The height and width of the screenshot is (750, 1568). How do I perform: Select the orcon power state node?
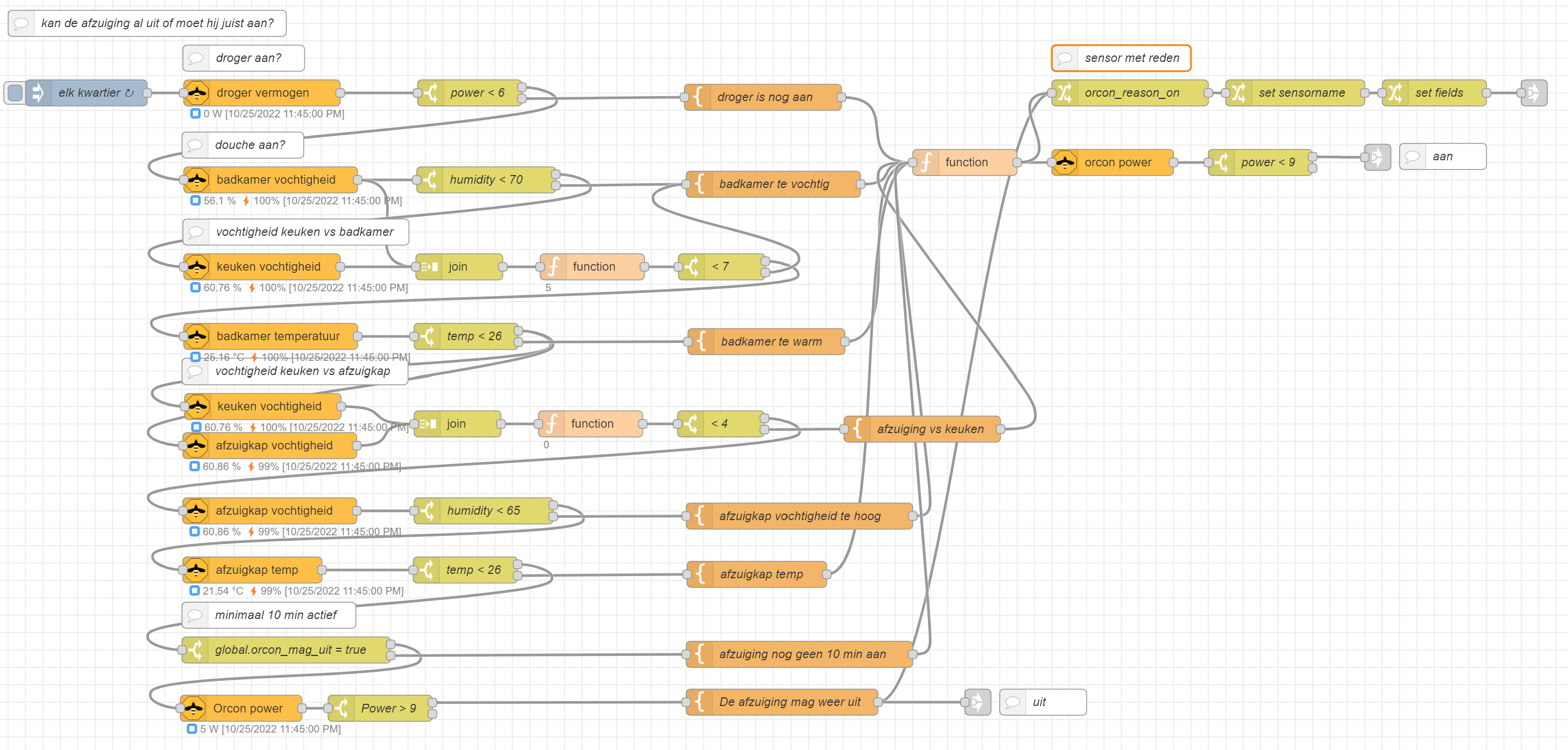(x=1113, y=162)
